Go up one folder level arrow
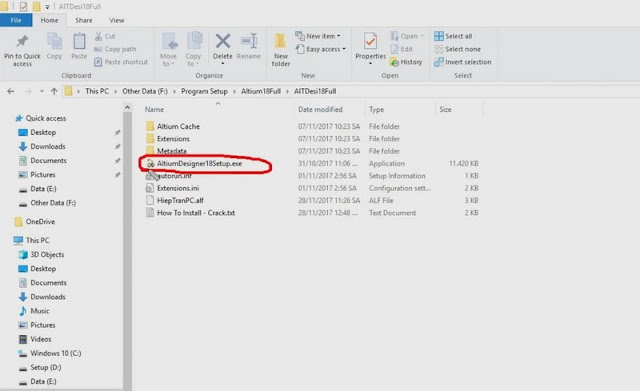 (x=54, y=91)
